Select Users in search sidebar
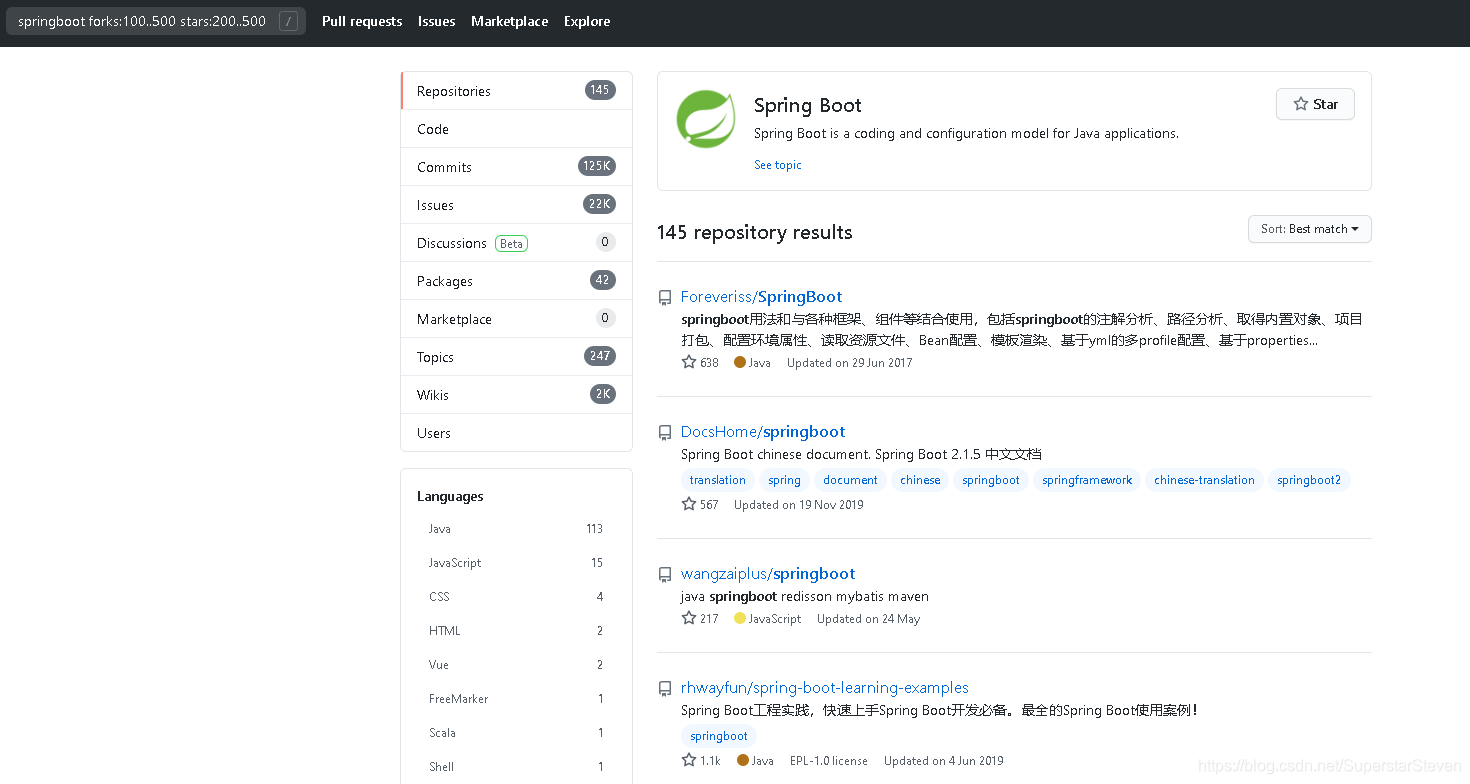Viewport: 1470px width, 784px height. 516,433
